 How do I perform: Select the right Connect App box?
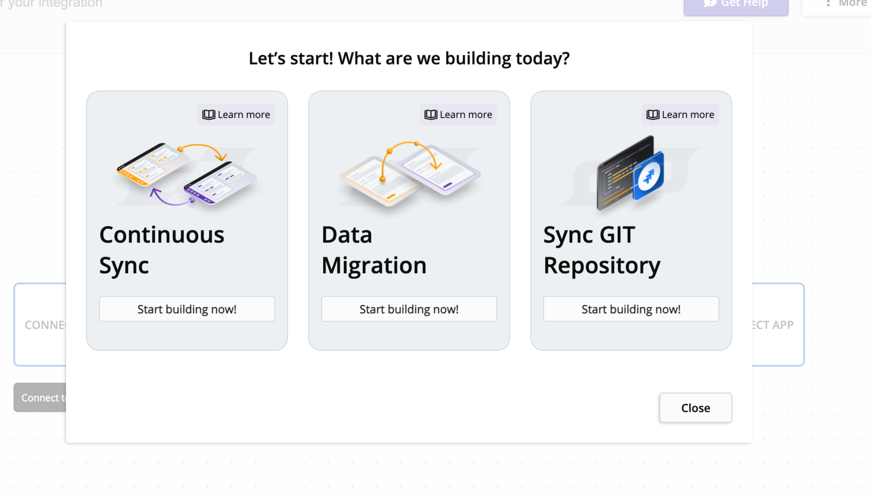778,325
